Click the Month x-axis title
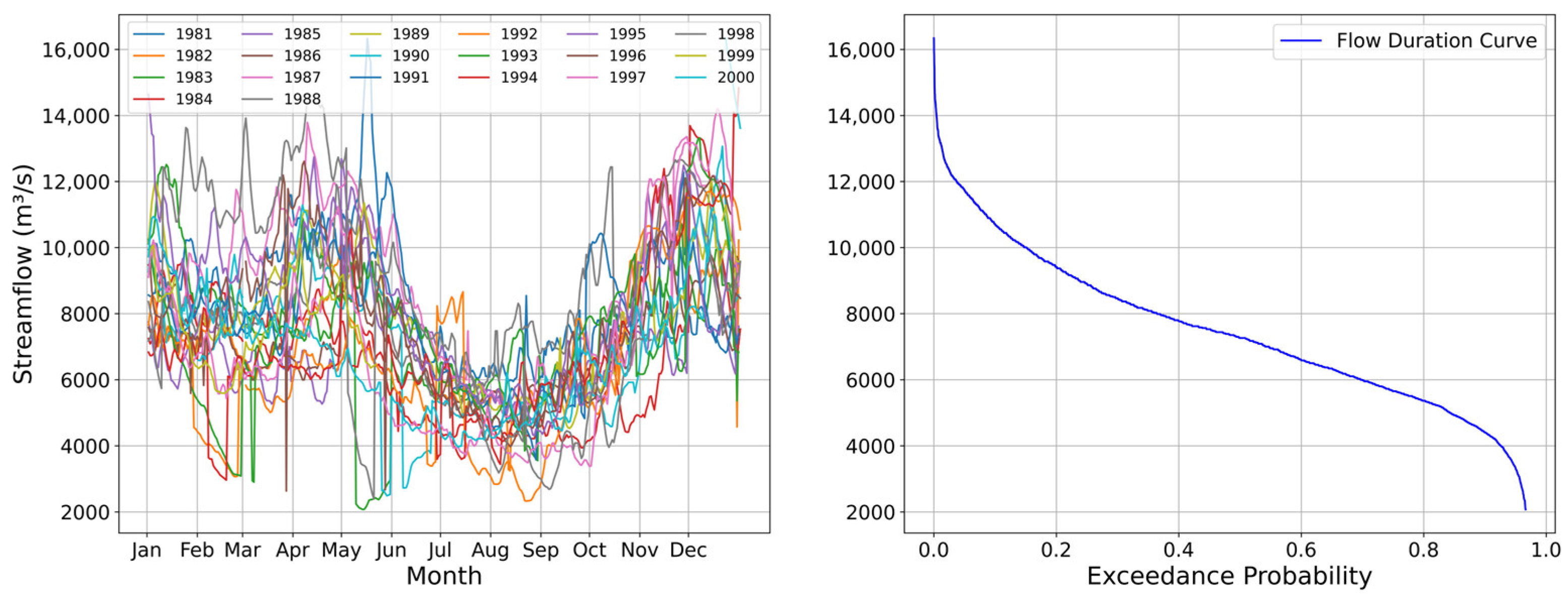The height and width of the screenshot is (600, 1568). pyautogui.click(x=444, y=576)
